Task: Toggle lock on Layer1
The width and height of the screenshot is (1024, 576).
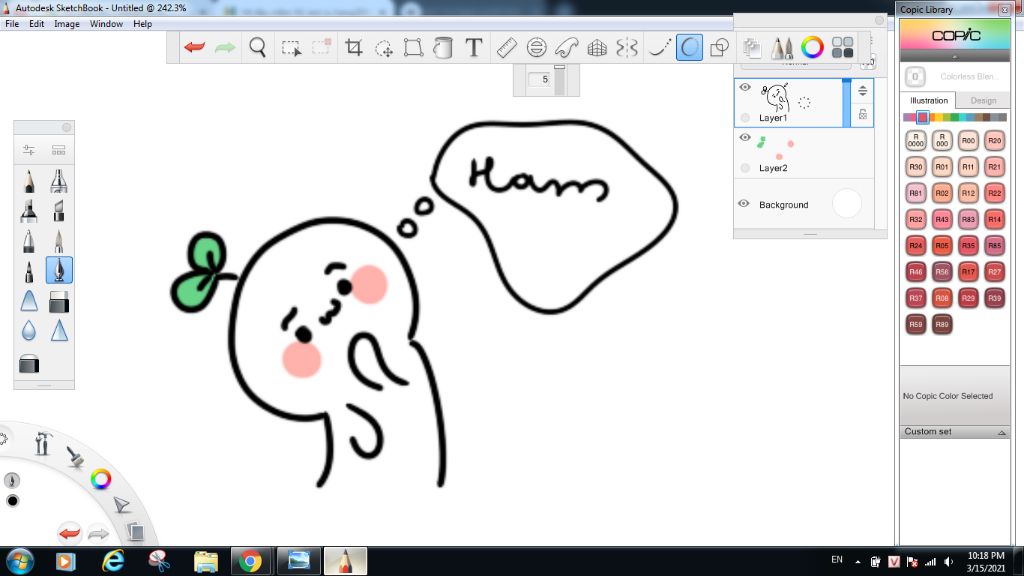Action: point(863,114)
